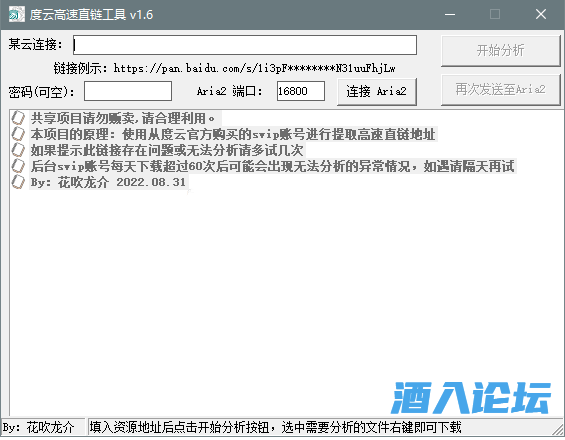Select the list line about svip账号 提取高速直链地址

[233, 134]
